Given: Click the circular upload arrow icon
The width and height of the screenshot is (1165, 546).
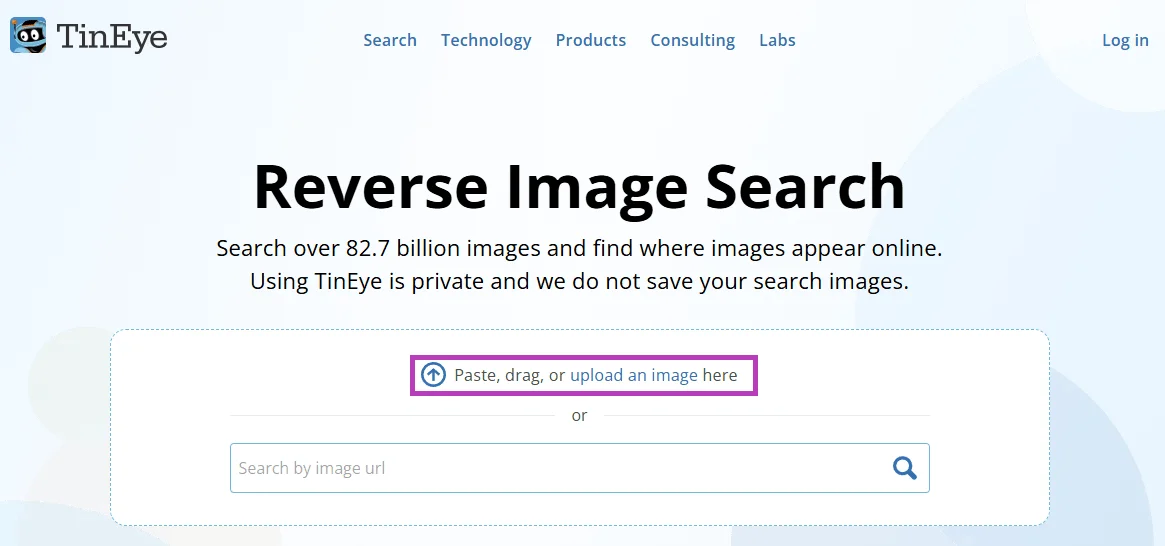Looking at the screenshot, I should [433, 375].
